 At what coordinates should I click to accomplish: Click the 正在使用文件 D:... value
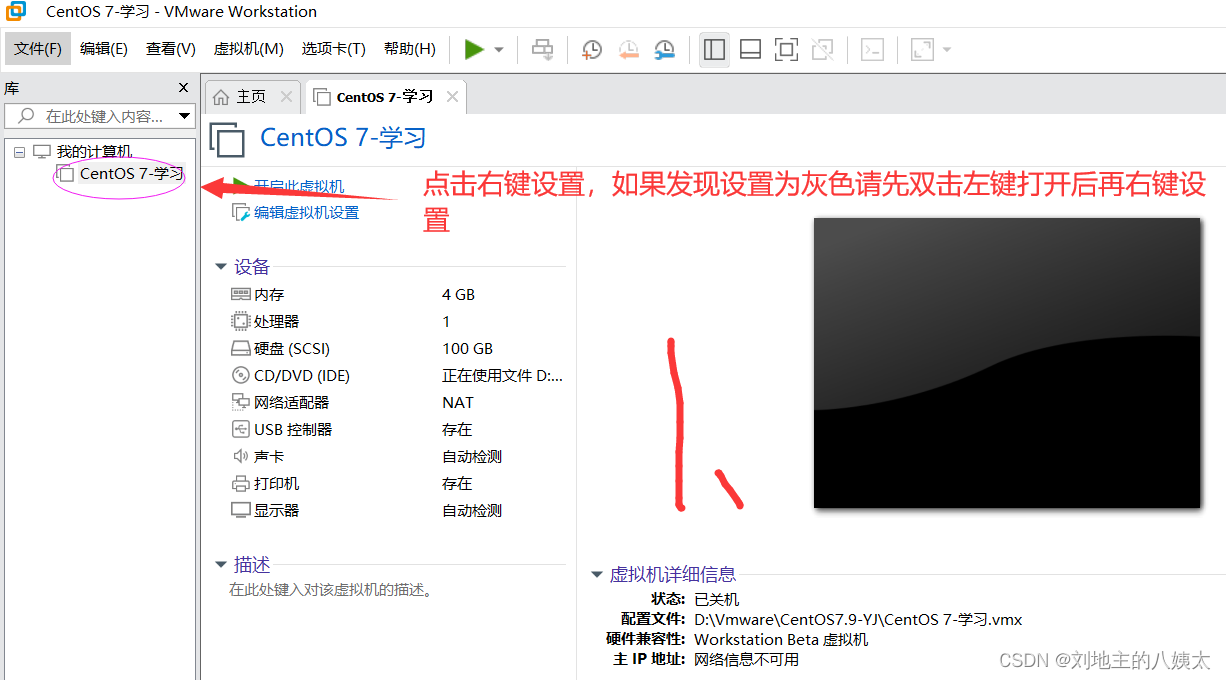click(x=503, y=375)
